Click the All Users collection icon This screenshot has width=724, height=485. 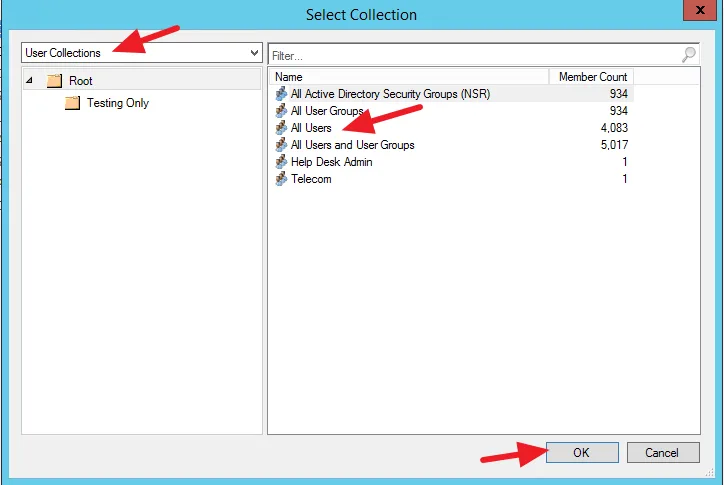point(281,128)
